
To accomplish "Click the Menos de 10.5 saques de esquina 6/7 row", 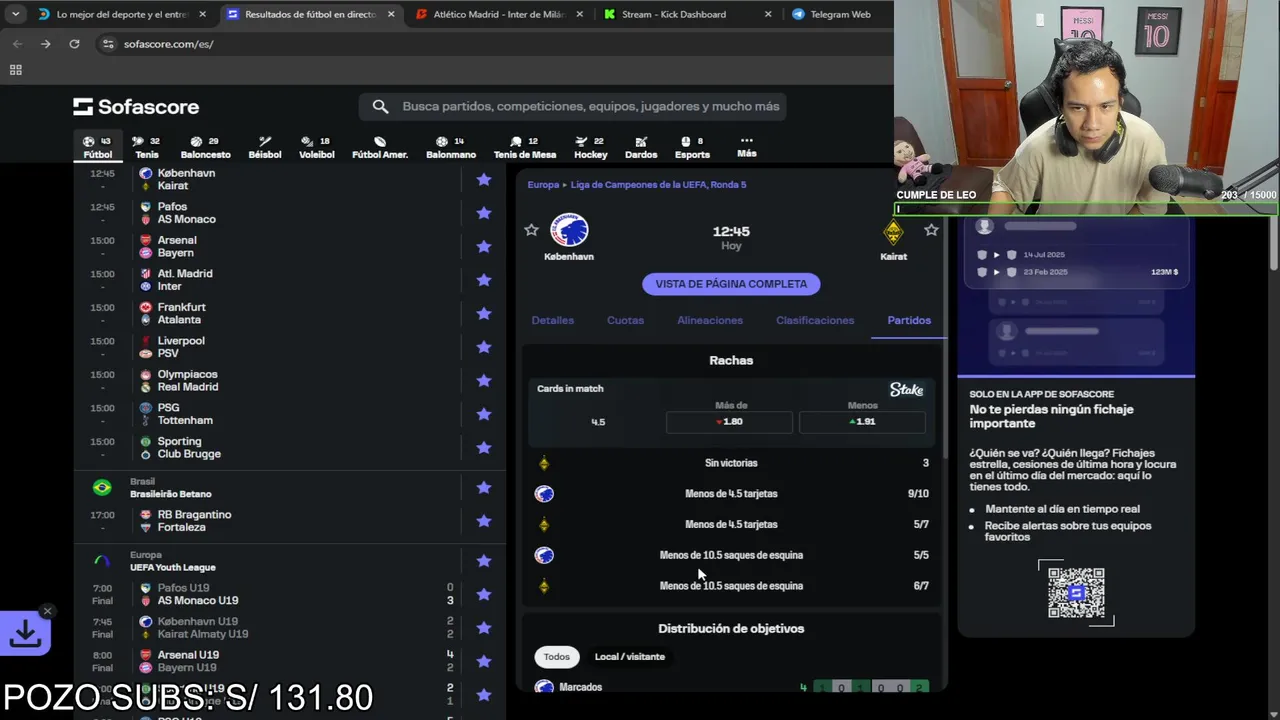I will pos(731,586).
